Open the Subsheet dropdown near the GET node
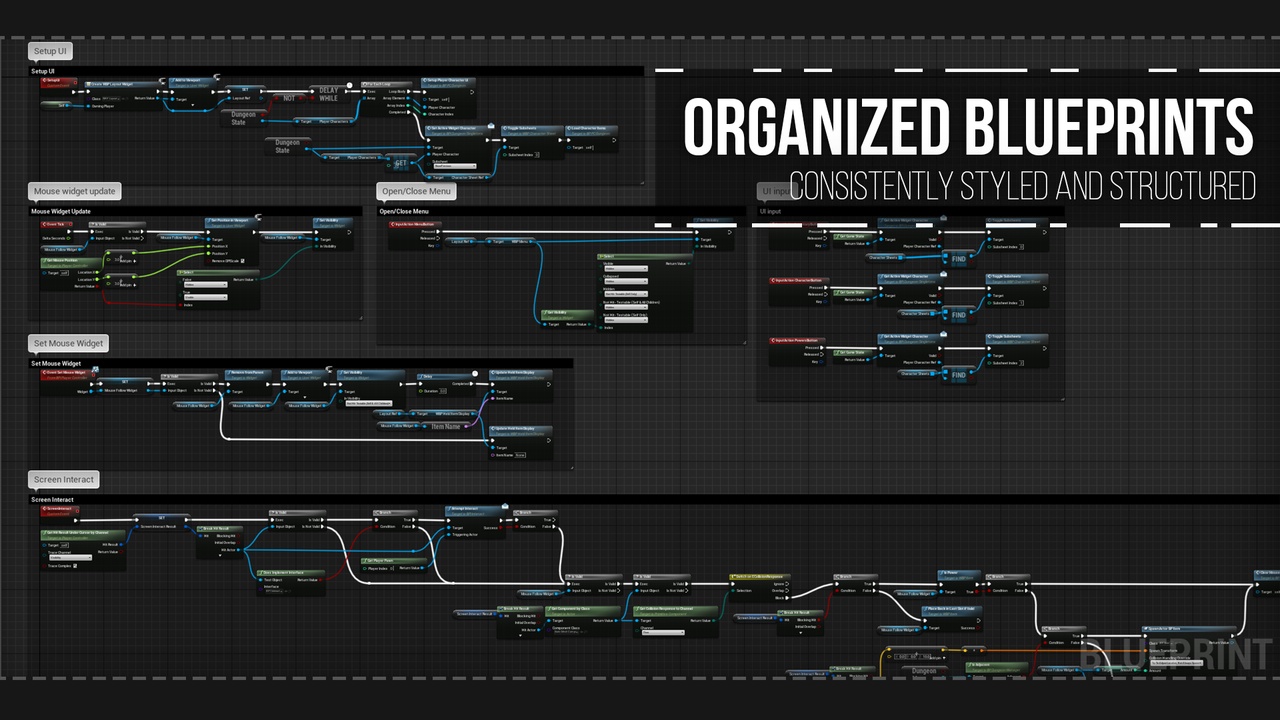The height and width of the screenshot is (720, 1280). (454, 166)
